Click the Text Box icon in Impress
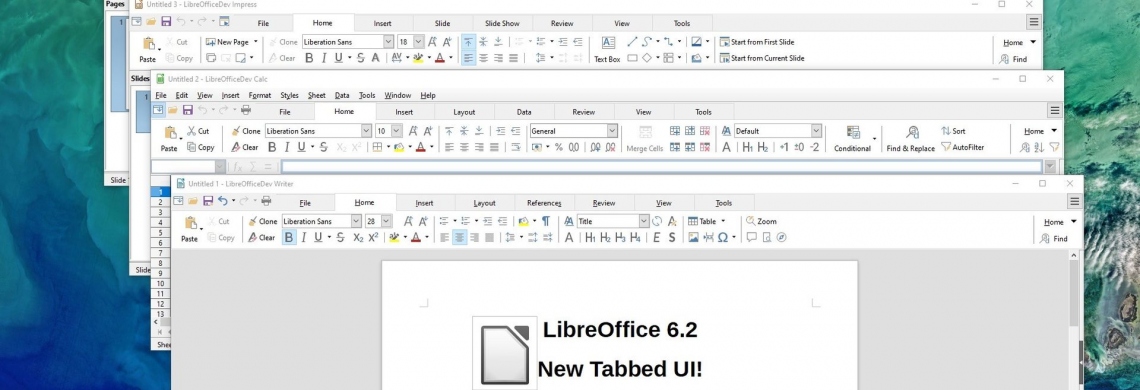This screenshot has height=390, width=1140. coord(608,49)
